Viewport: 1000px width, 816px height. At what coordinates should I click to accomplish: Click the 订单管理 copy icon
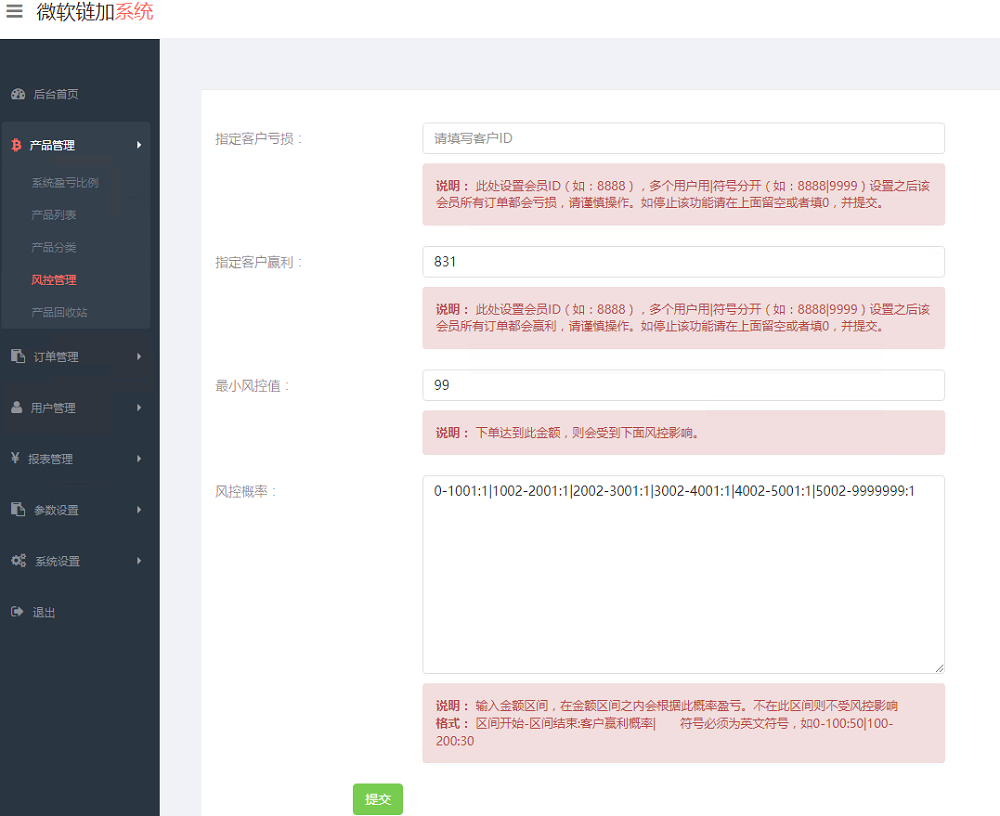(18, 357)
